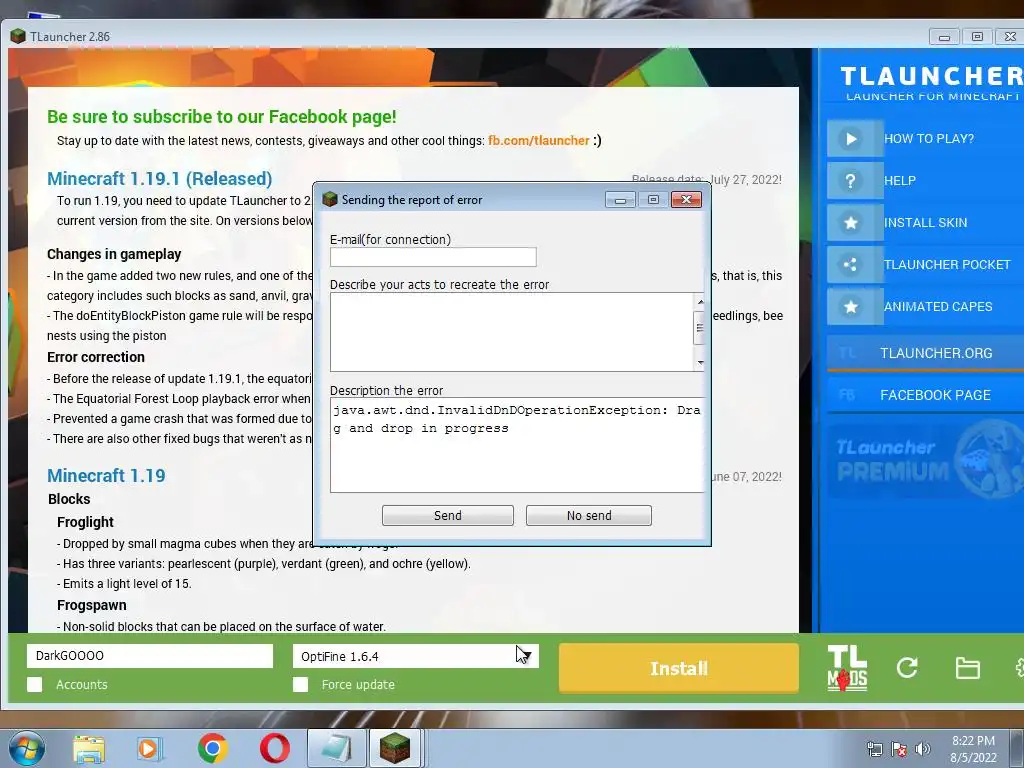Click the How To Play play icon
Image resolution: width=1024 pixels, height=768 pixels.
click(x=850, y=138)
